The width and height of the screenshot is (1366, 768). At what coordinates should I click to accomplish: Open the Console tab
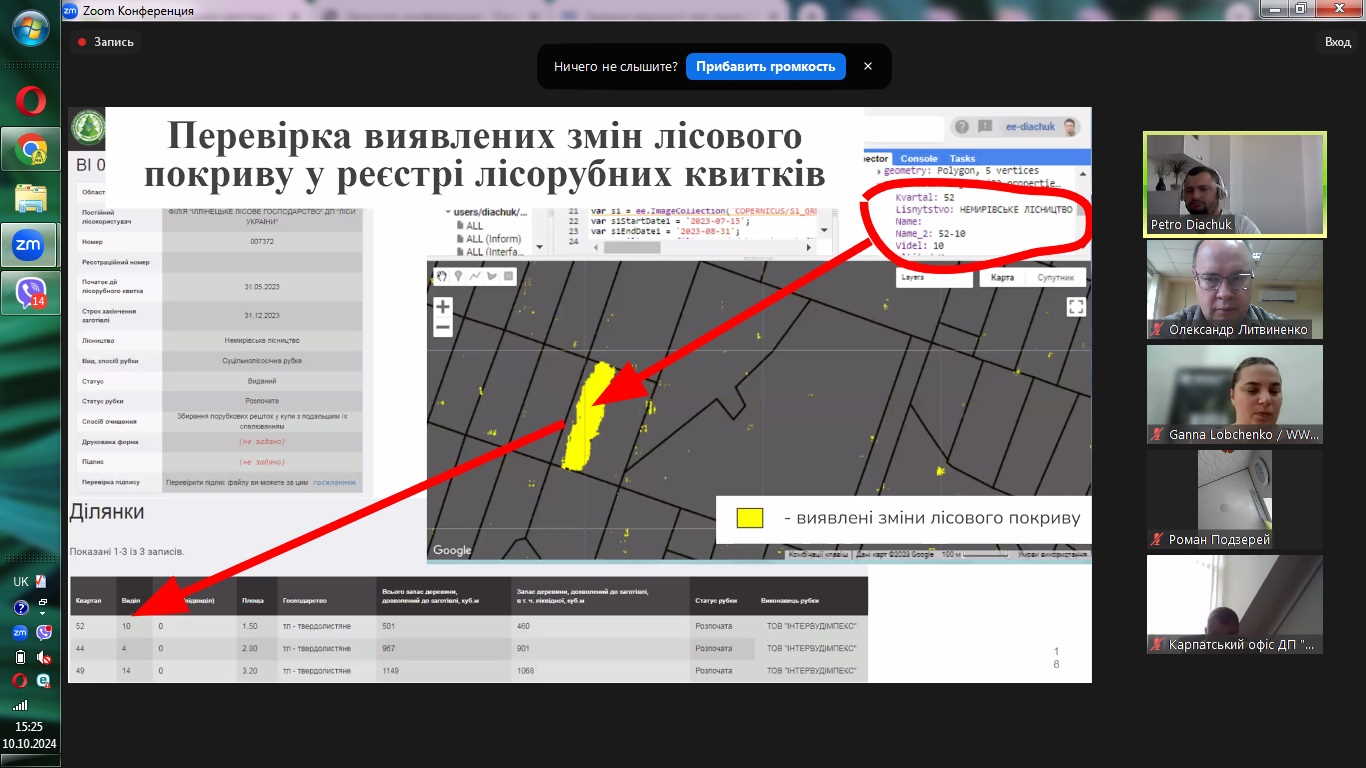pyautogui.click(x=919, y=158)
